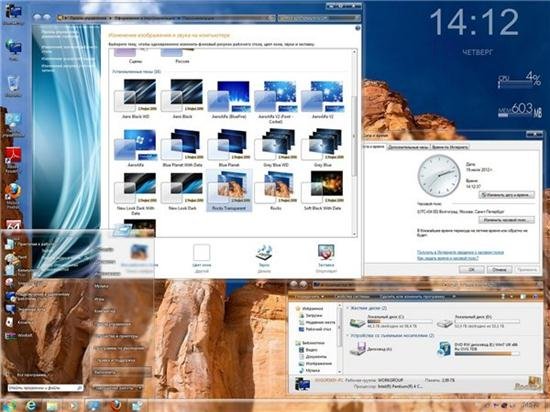Select Libraries in Explorer navigation pane
Image resolution: width=550 pixels, height=412 pixels.
pos(310,343)
